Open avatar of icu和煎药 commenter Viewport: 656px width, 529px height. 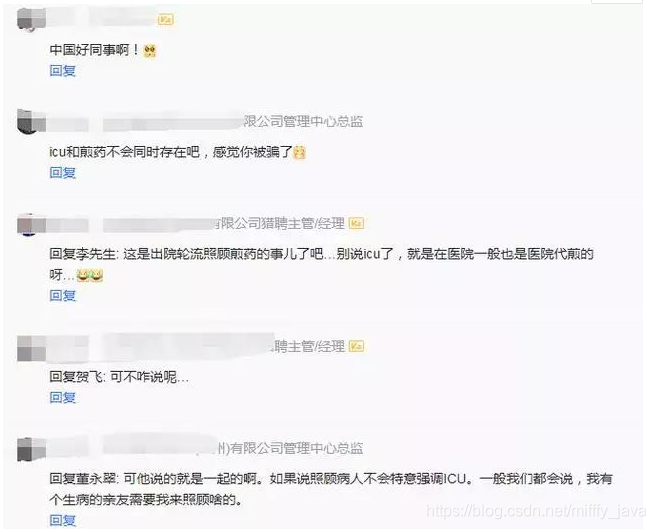tap(31, 122)
